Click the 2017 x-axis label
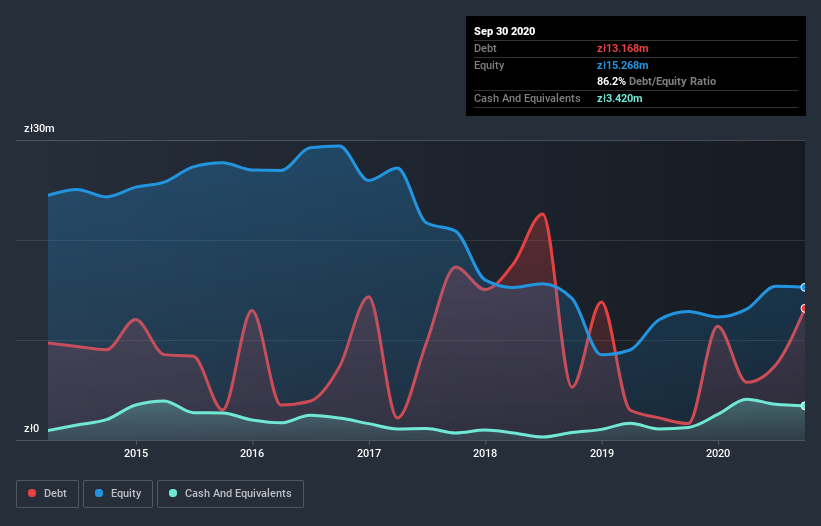The width and height of the screenshot is (821, 526). 369,453
